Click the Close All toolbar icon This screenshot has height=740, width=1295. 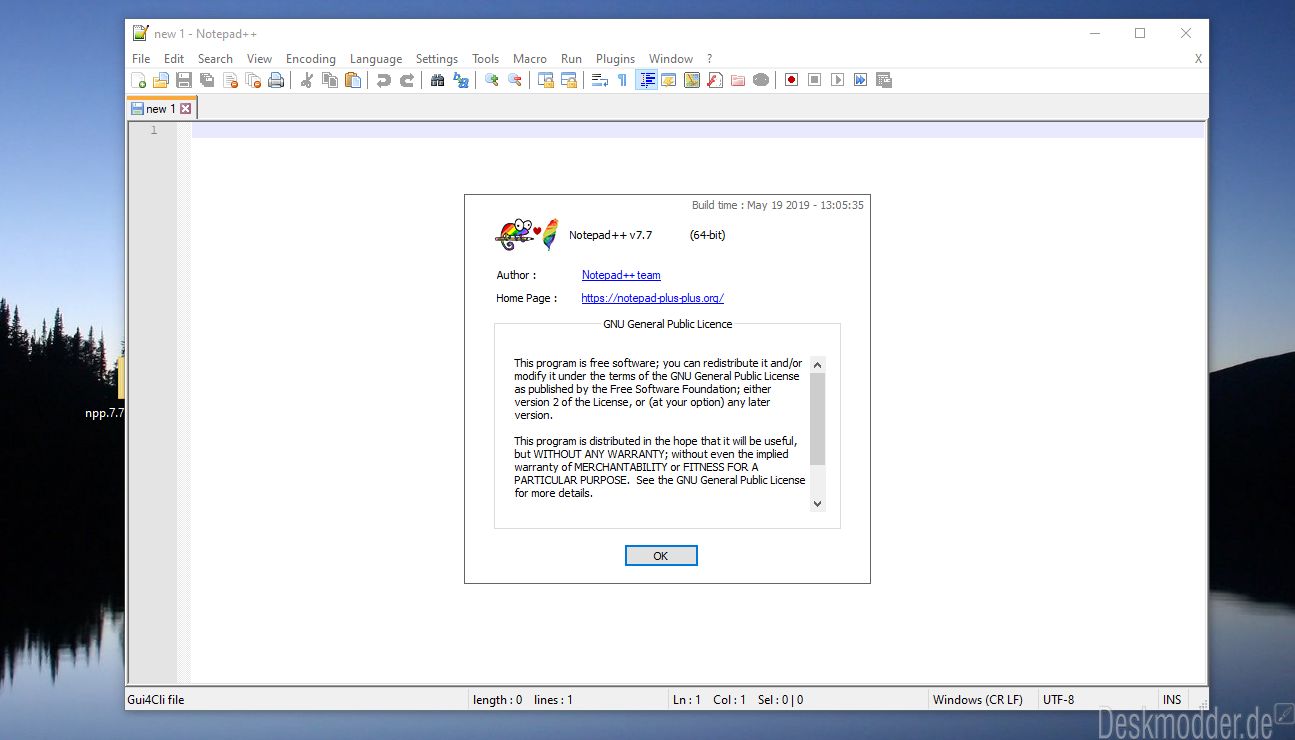[x=253, y=80]
